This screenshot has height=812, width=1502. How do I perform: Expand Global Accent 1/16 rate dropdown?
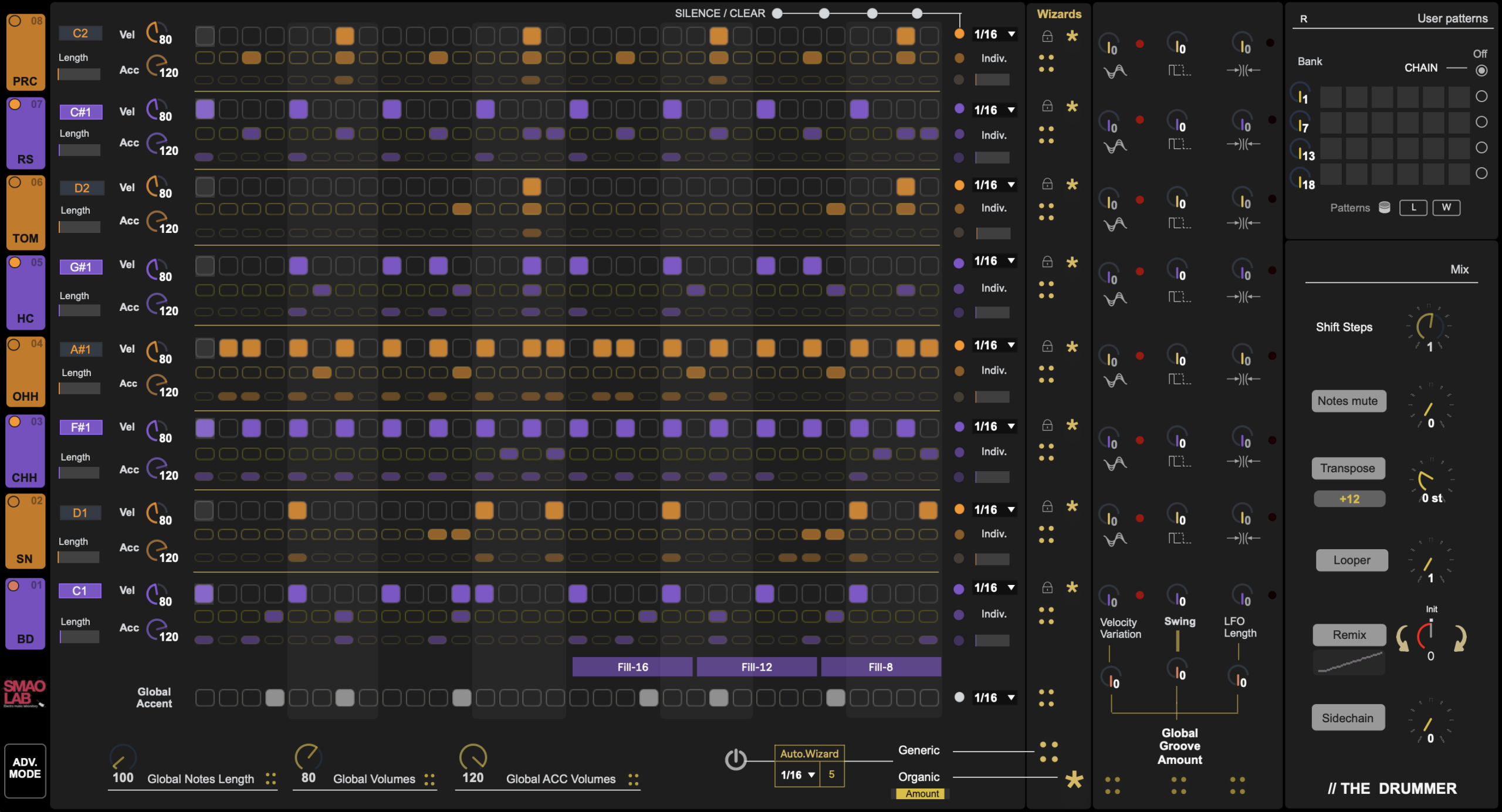coord(994,698)
